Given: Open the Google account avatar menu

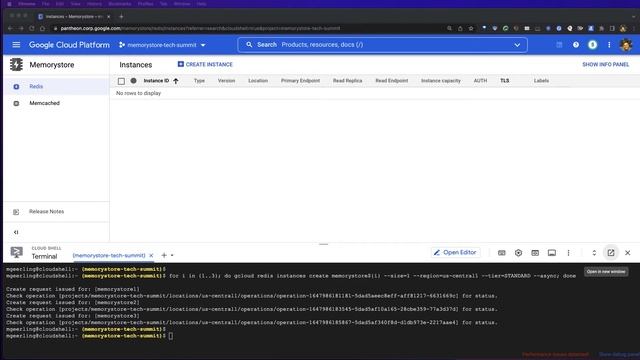Looking at the screenshot, I should click(626, 45).
